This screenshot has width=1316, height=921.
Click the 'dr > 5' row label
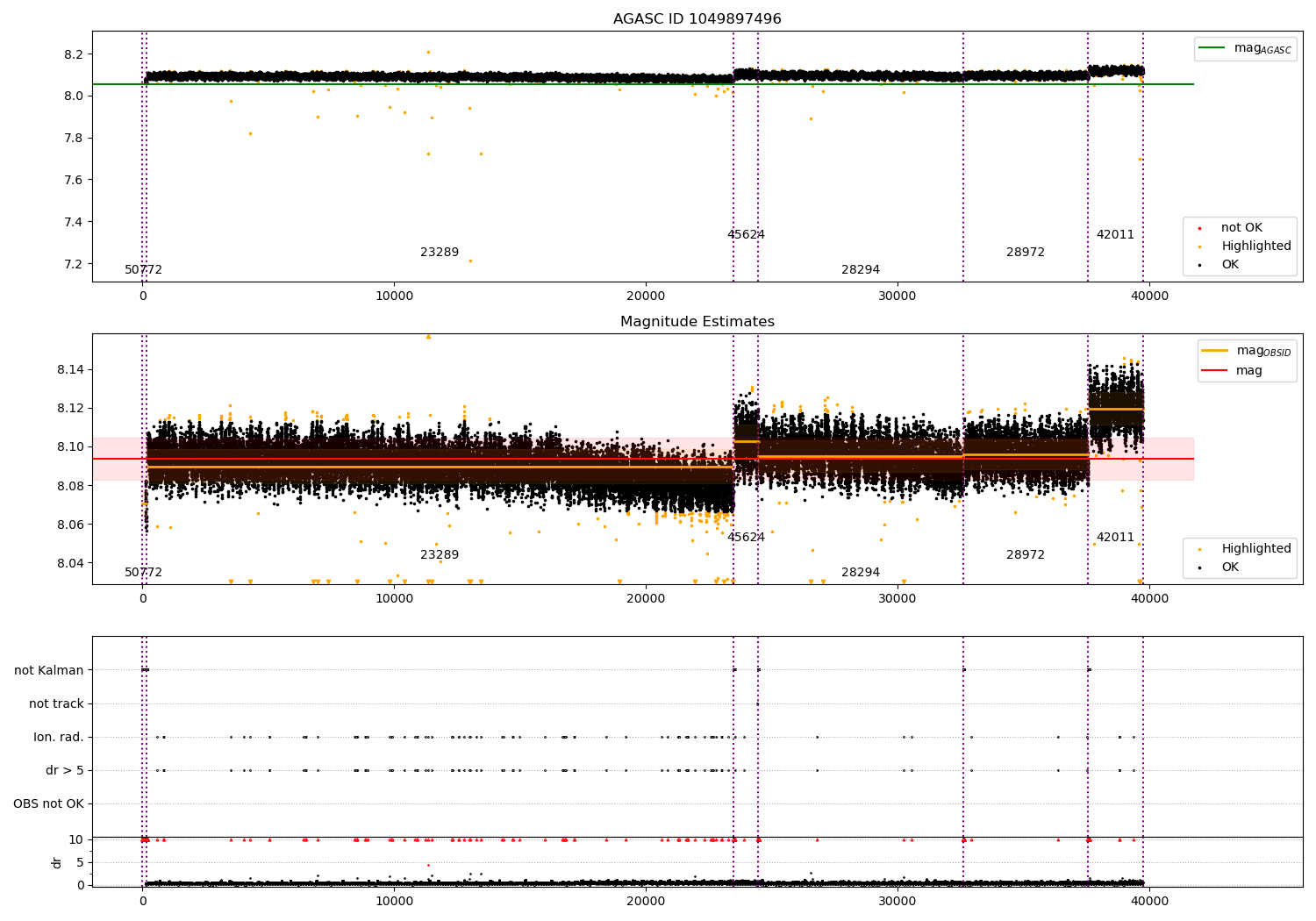(65, 771)
